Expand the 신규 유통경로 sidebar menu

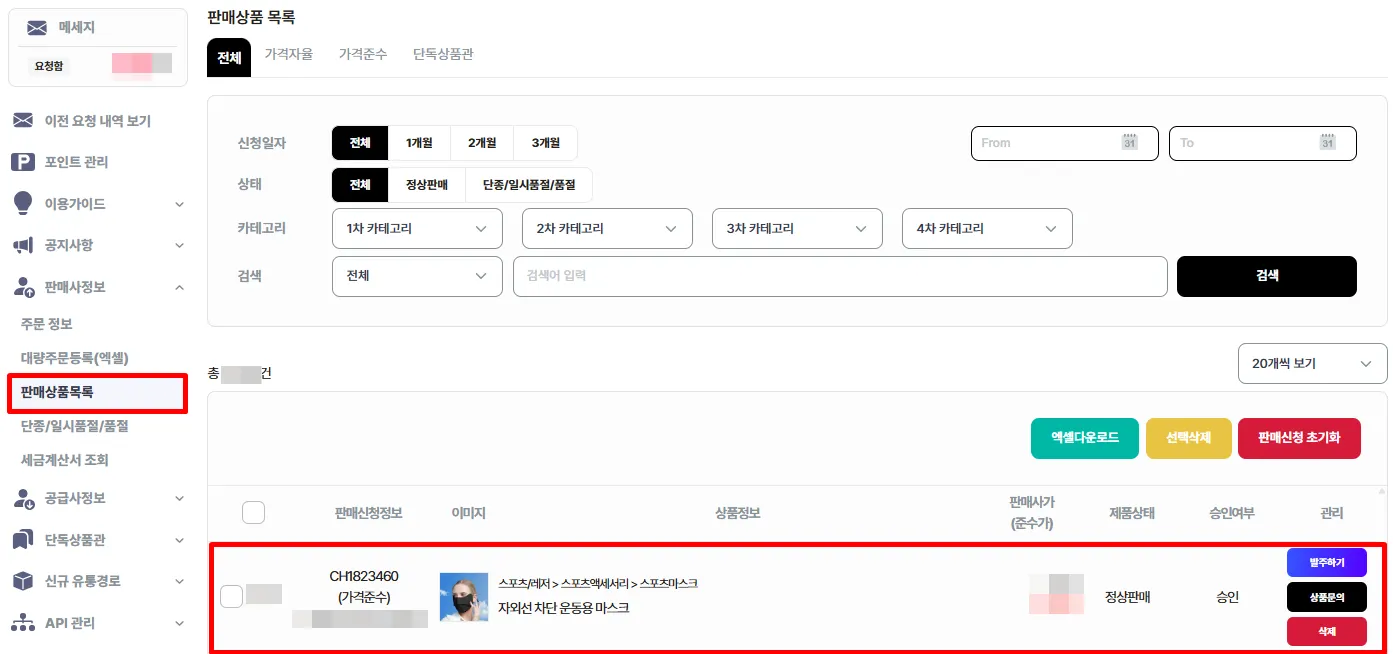[179, 581]
